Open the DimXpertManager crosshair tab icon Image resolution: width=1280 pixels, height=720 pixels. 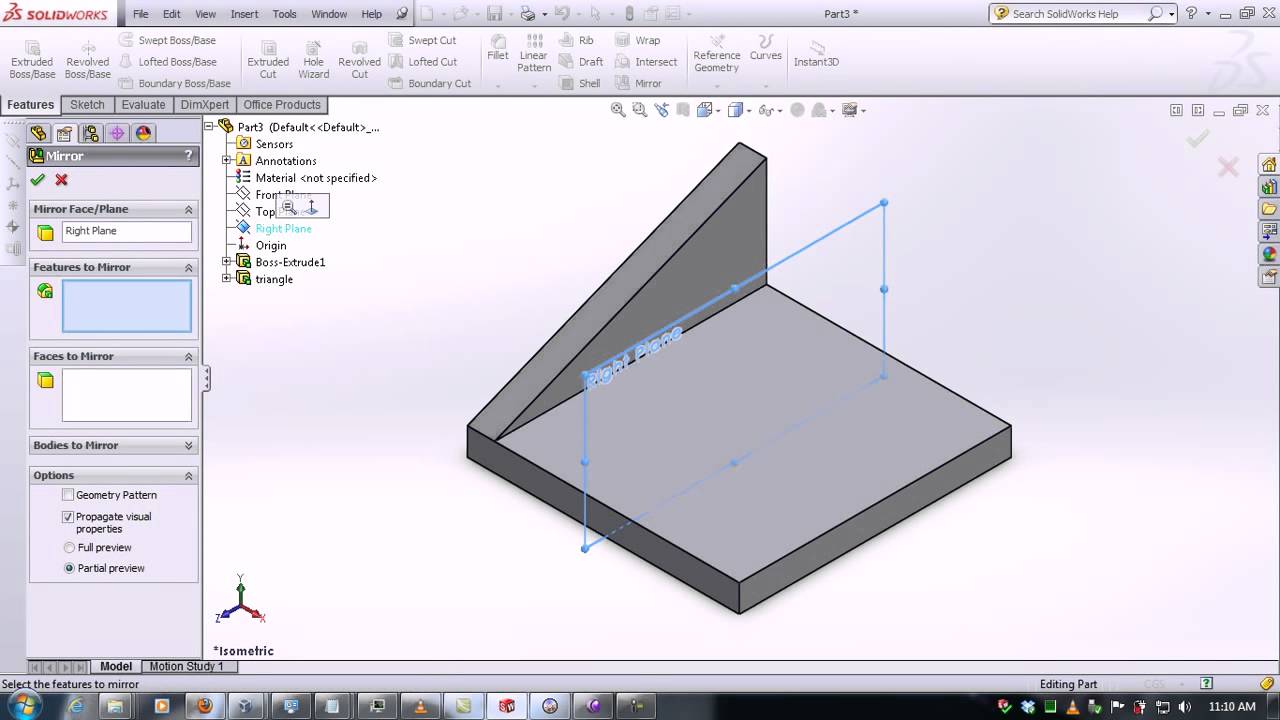pyautogui.click(x=117, y=133)
